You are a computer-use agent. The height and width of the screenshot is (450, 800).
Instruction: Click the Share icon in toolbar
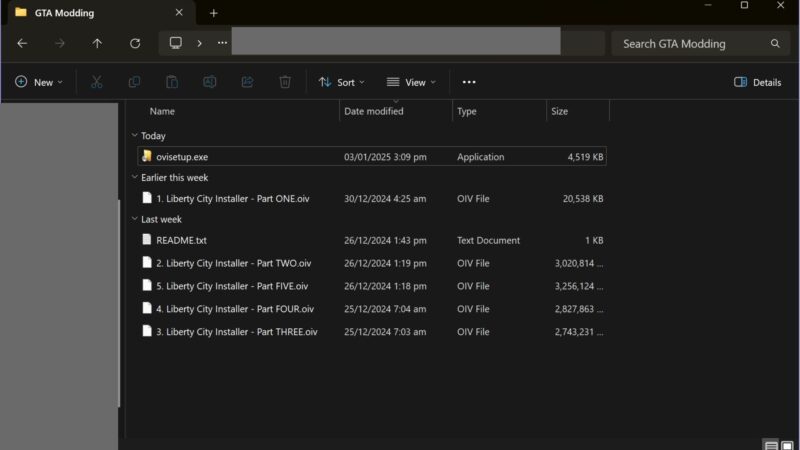coord(247,82)
